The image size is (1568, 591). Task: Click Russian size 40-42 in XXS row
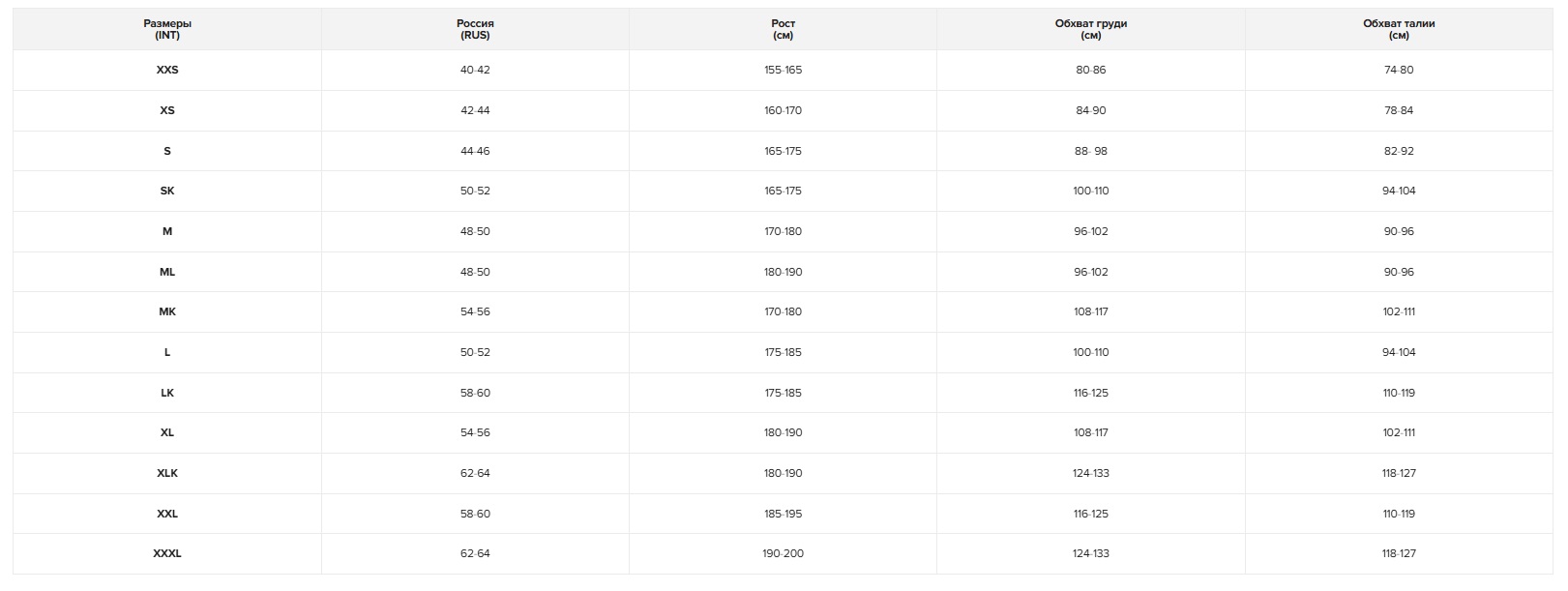click(x=475, y=70)
